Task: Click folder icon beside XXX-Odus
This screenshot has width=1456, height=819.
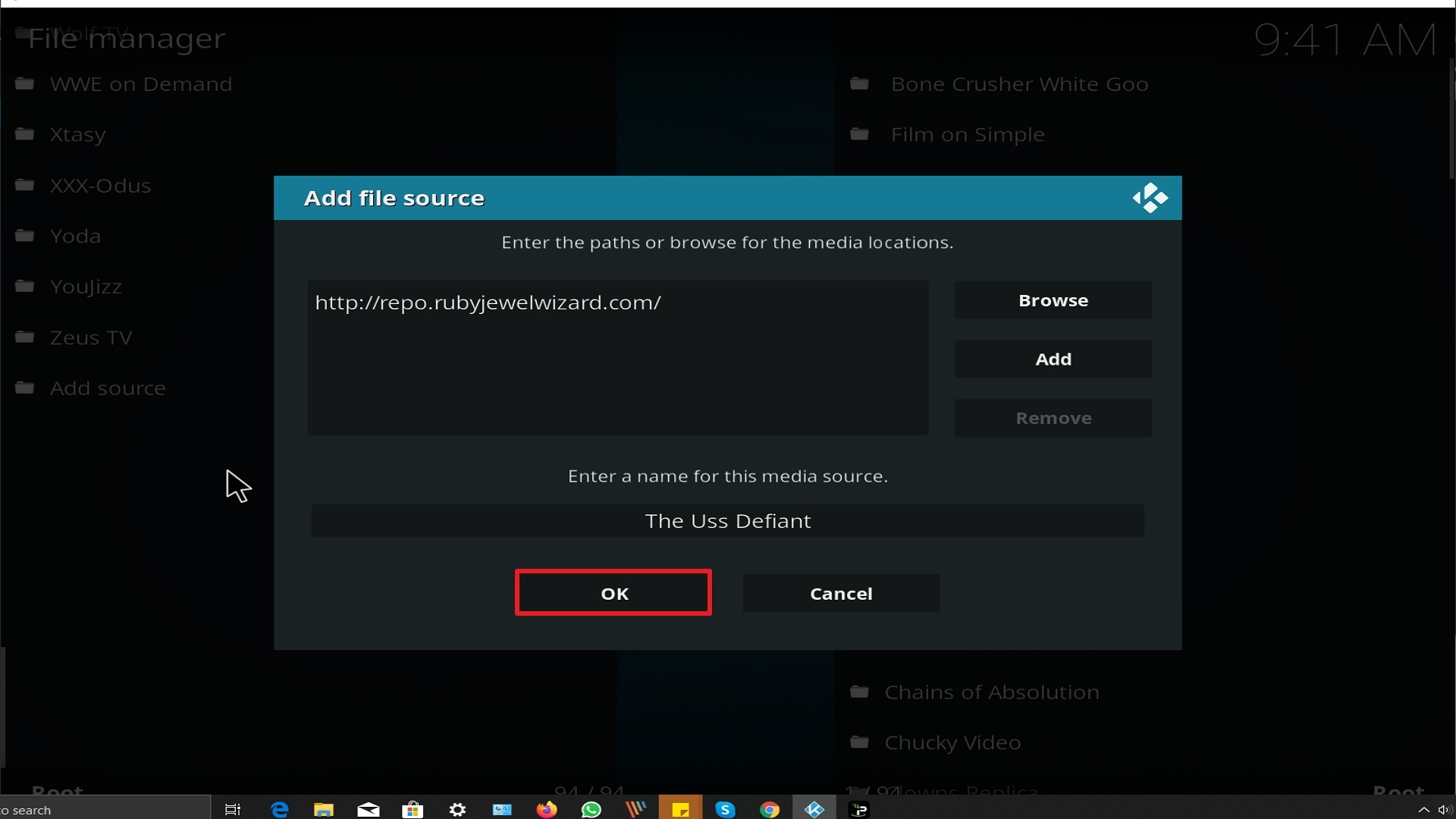Action: (25, 185)
